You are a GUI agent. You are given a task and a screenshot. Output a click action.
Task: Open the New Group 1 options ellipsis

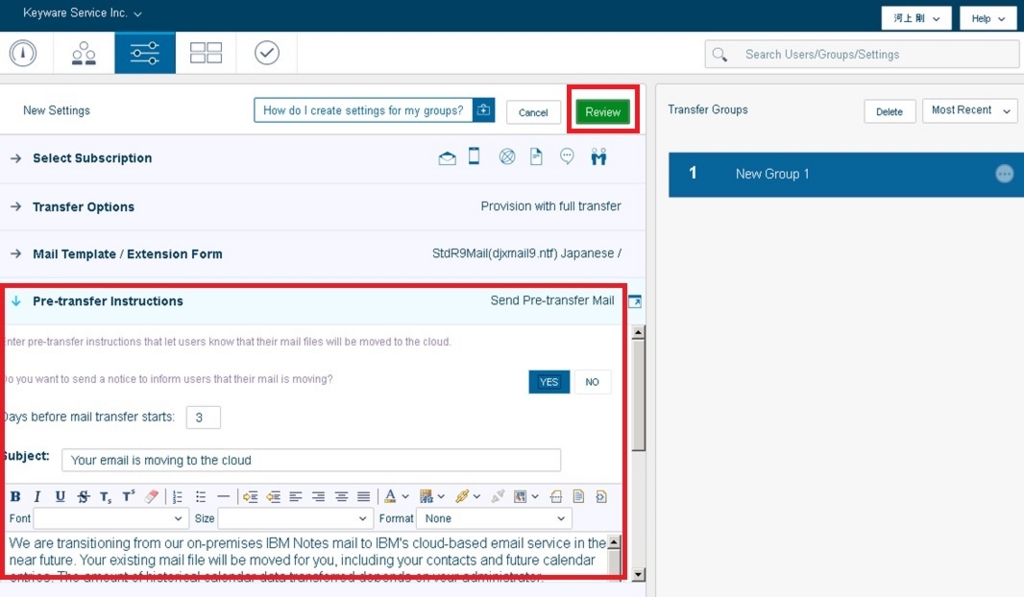coord(1004,174)
